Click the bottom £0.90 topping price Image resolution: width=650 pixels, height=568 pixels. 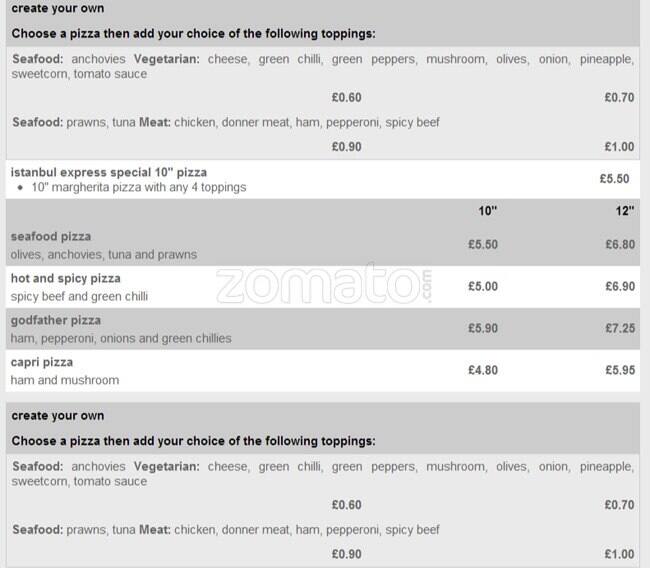pos(347,554)
